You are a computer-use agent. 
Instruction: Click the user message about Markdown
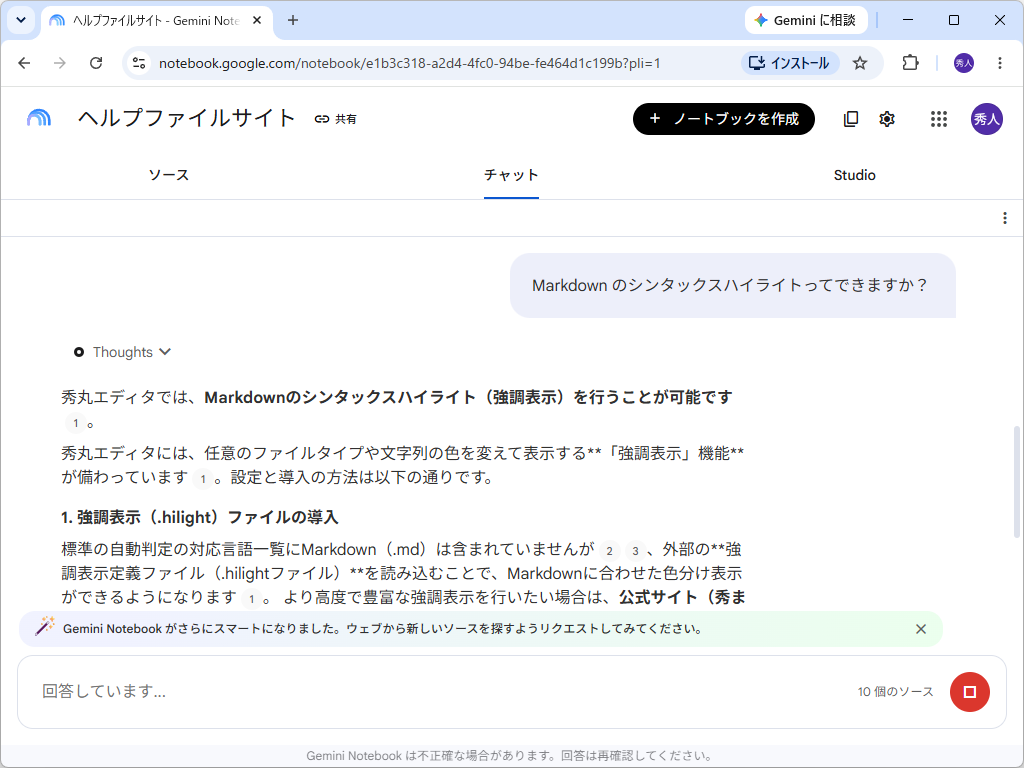point(732,285)
